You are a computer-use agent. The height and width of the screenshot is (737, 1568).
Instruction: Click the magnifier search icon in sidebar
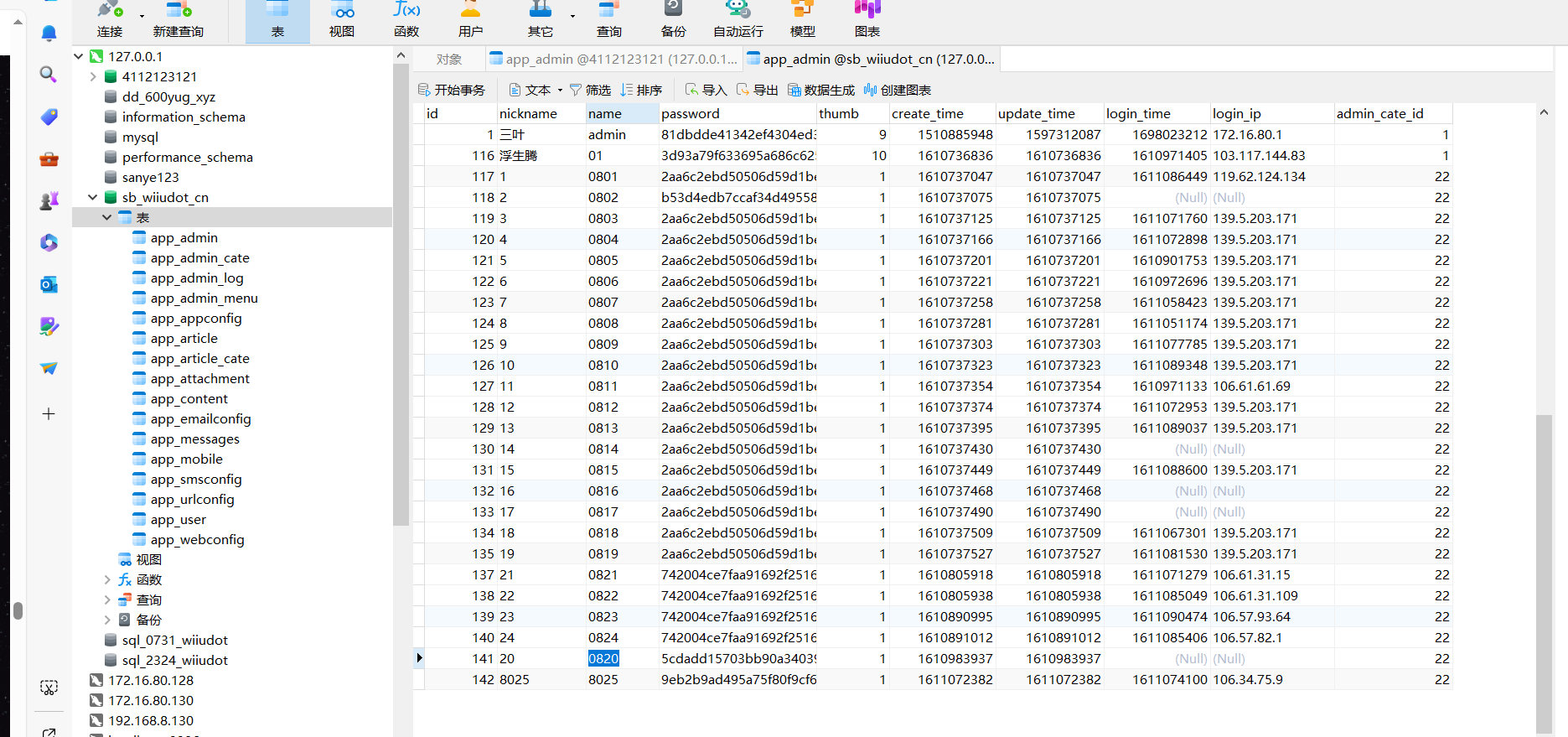49,75
